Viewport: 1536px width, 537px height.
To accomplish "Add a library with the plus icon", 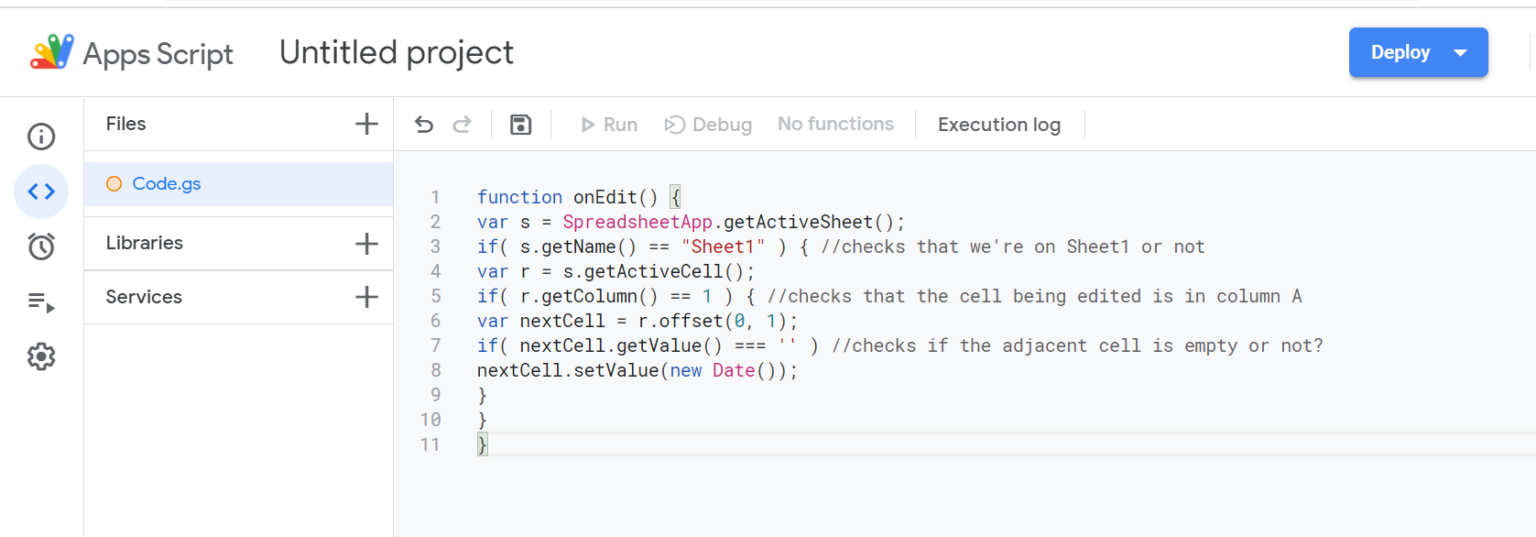I will (x=367, y=243).
